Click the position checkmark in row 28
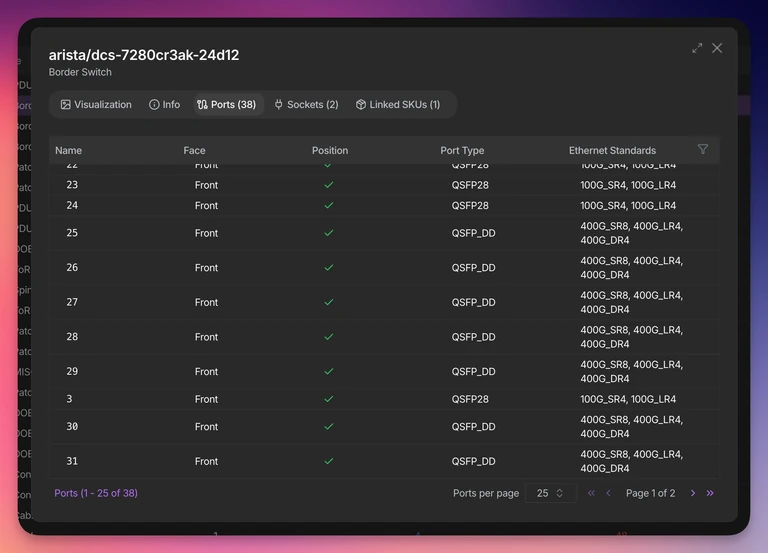The width and height of the screenshot is (768, 553). pyautogui.click(x=329, y=337)
